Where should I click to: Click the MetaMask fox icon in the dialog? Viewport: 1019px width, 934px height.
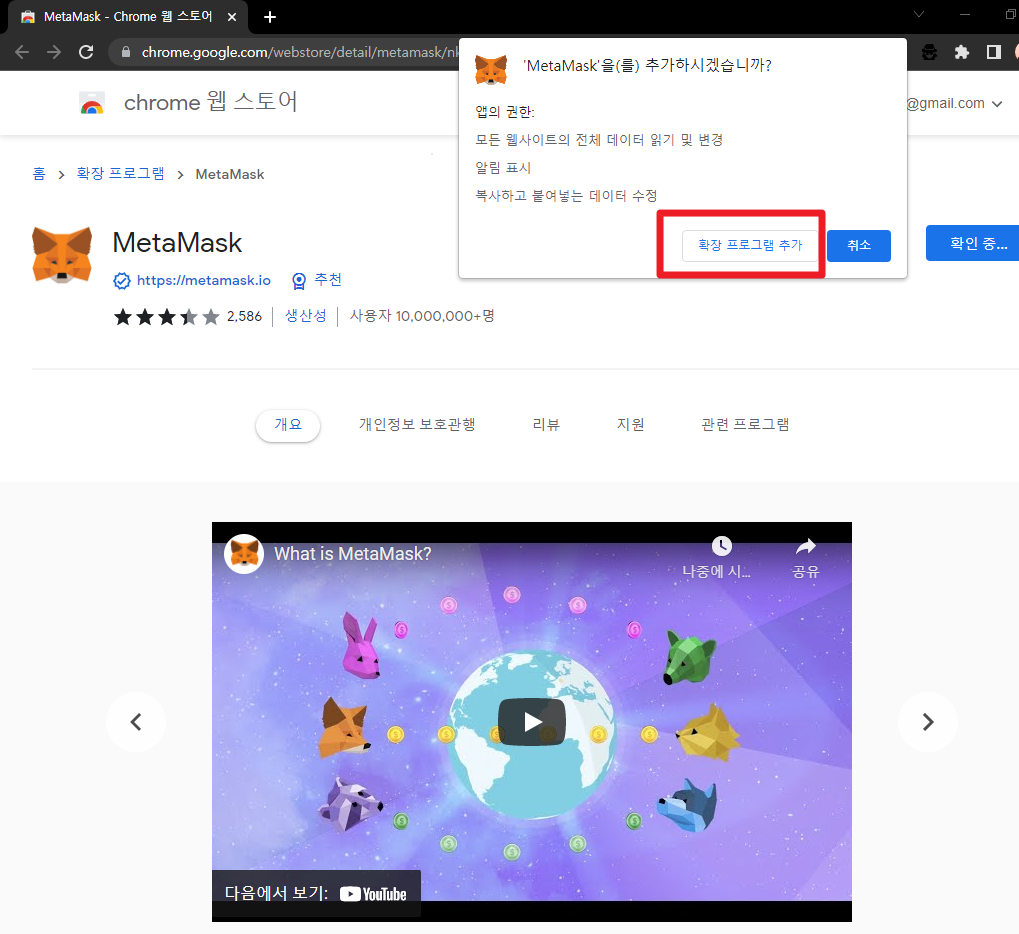click(x=491, y=70)
